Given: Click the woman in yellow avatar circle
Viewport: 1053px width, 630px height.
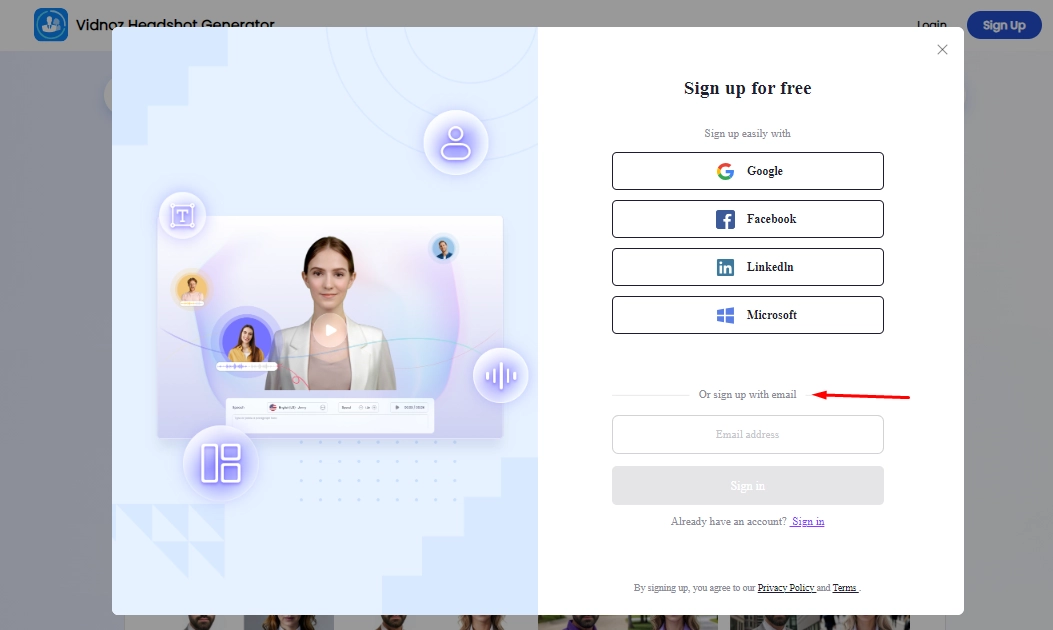Looking at the screenshot, I should (246, 341).
